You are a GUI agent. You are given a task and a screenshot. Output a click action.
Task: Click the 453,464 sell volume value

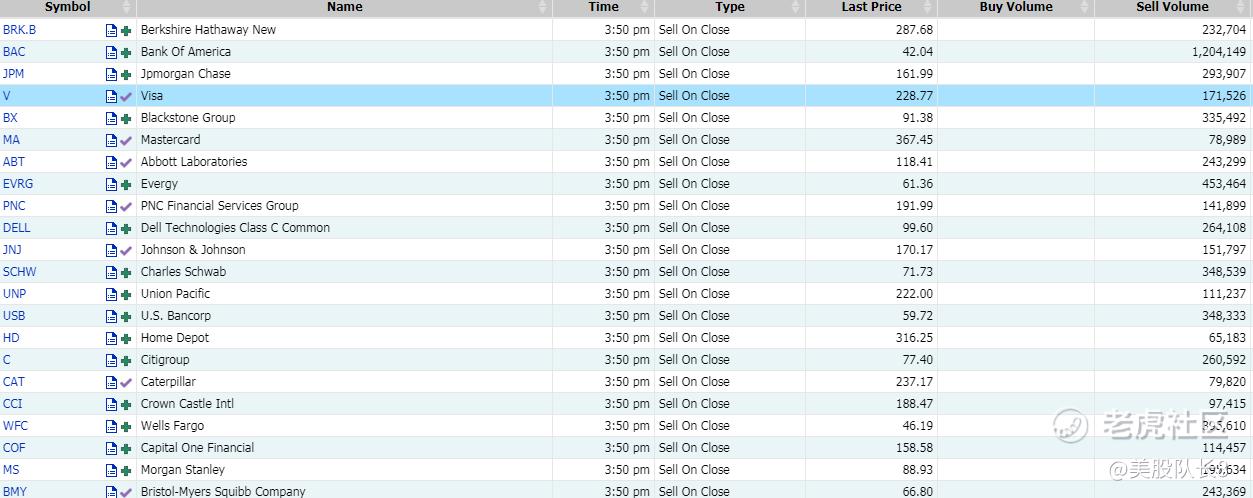(x=1223, y=184)
